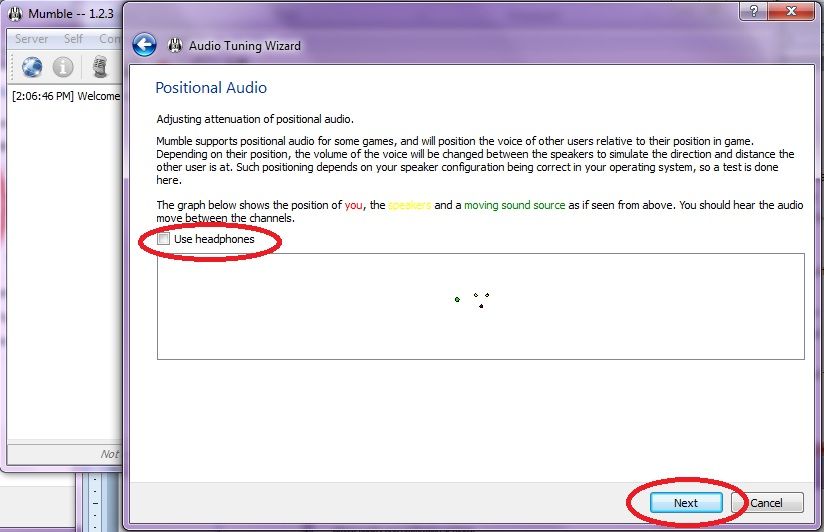This screenshot has width=824, height=532.
Task: Click the red word 'you' in the description
Action: point(354,205)
